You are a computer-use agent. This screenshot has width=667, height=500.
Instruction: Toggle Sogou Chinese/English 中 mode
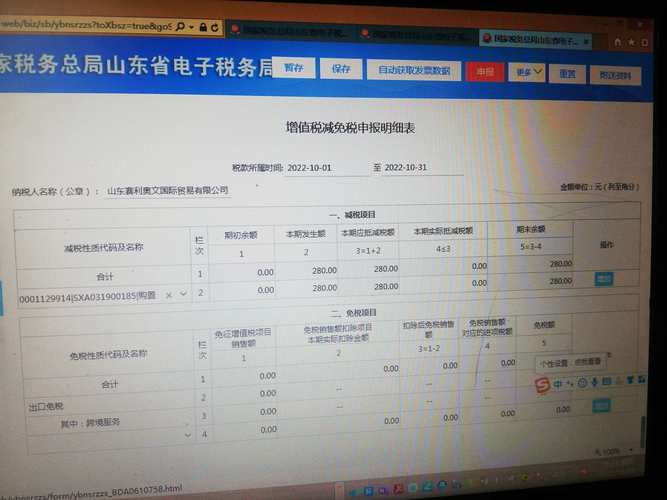(x=558, y=384)
